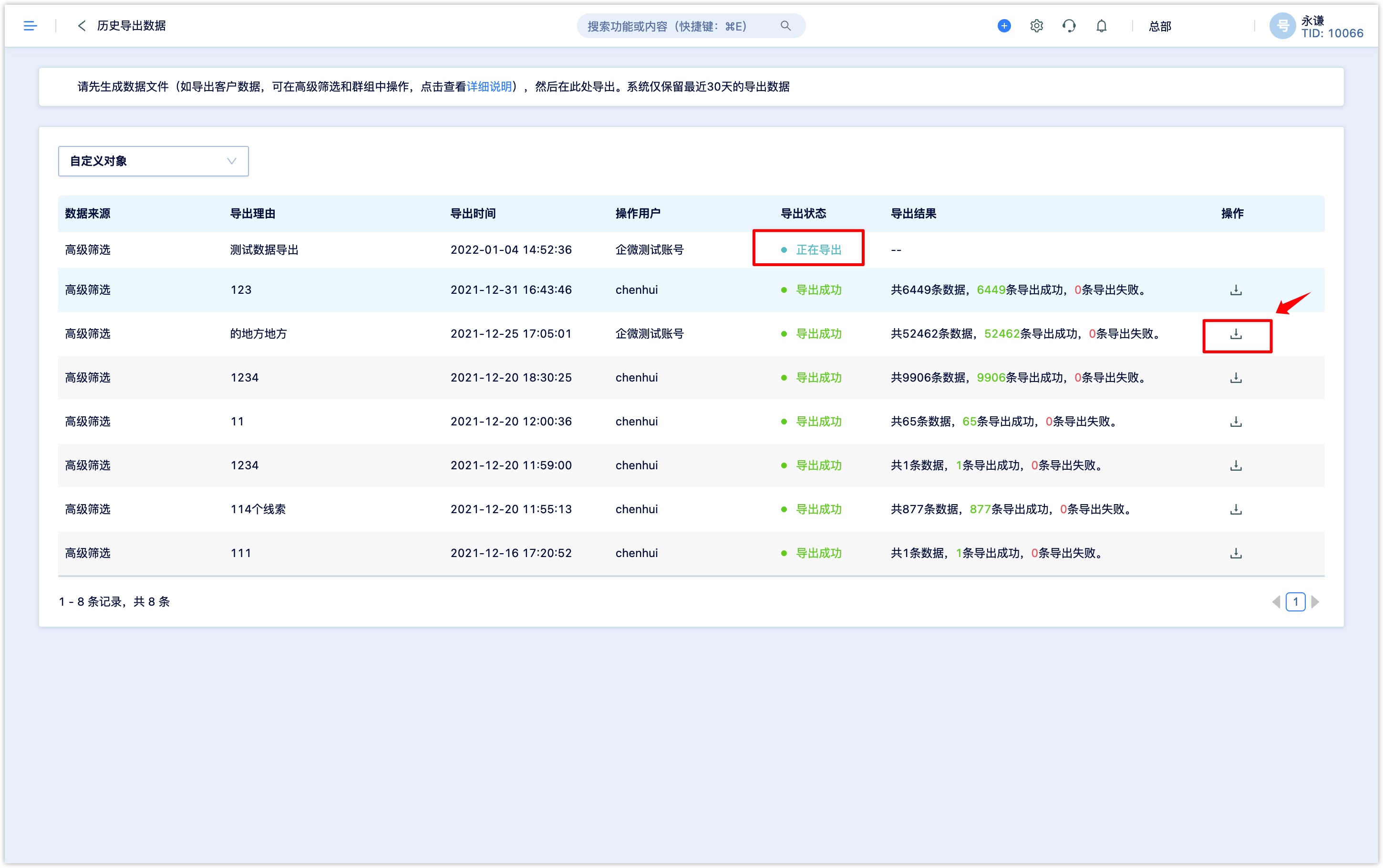1383x868 pixels.
Task: Go back using the back arrow
Action: click(82, 26)
